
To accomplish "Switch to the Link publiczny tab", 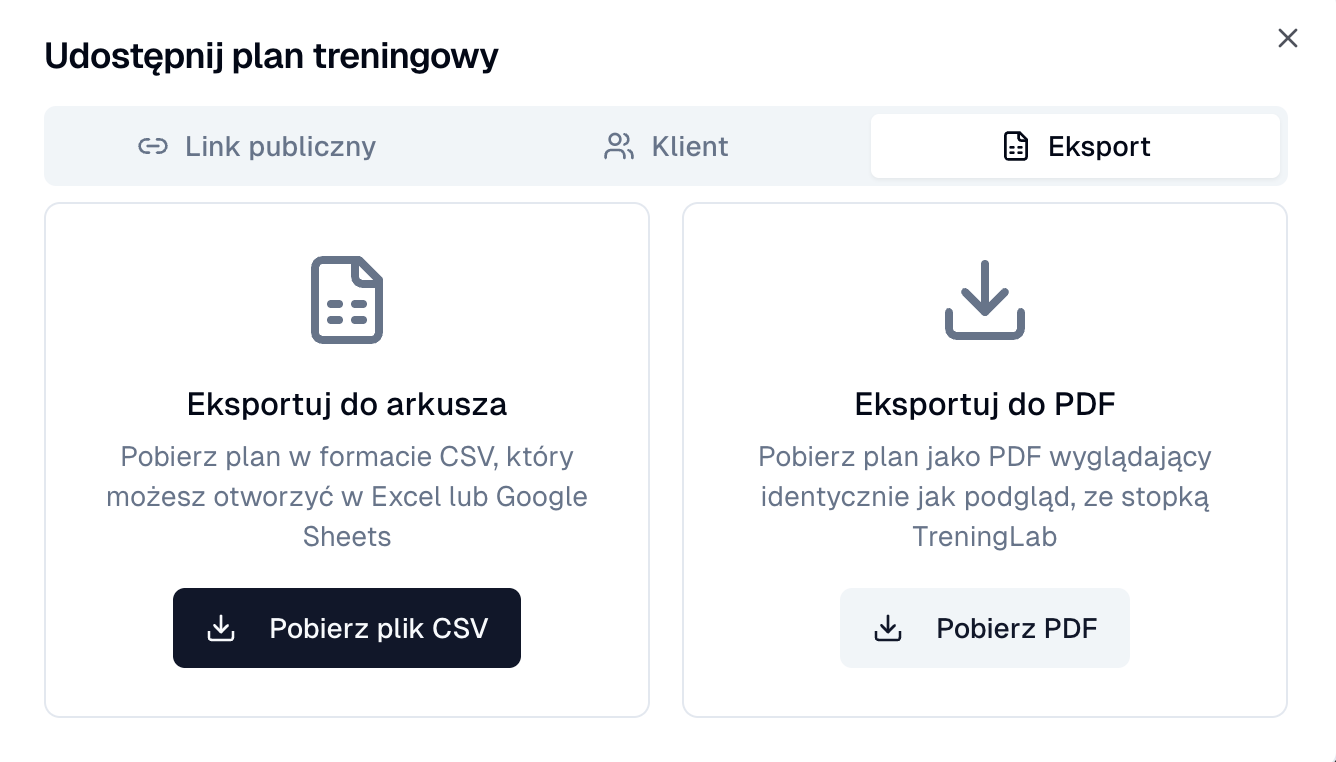I will tap(256, 146).
